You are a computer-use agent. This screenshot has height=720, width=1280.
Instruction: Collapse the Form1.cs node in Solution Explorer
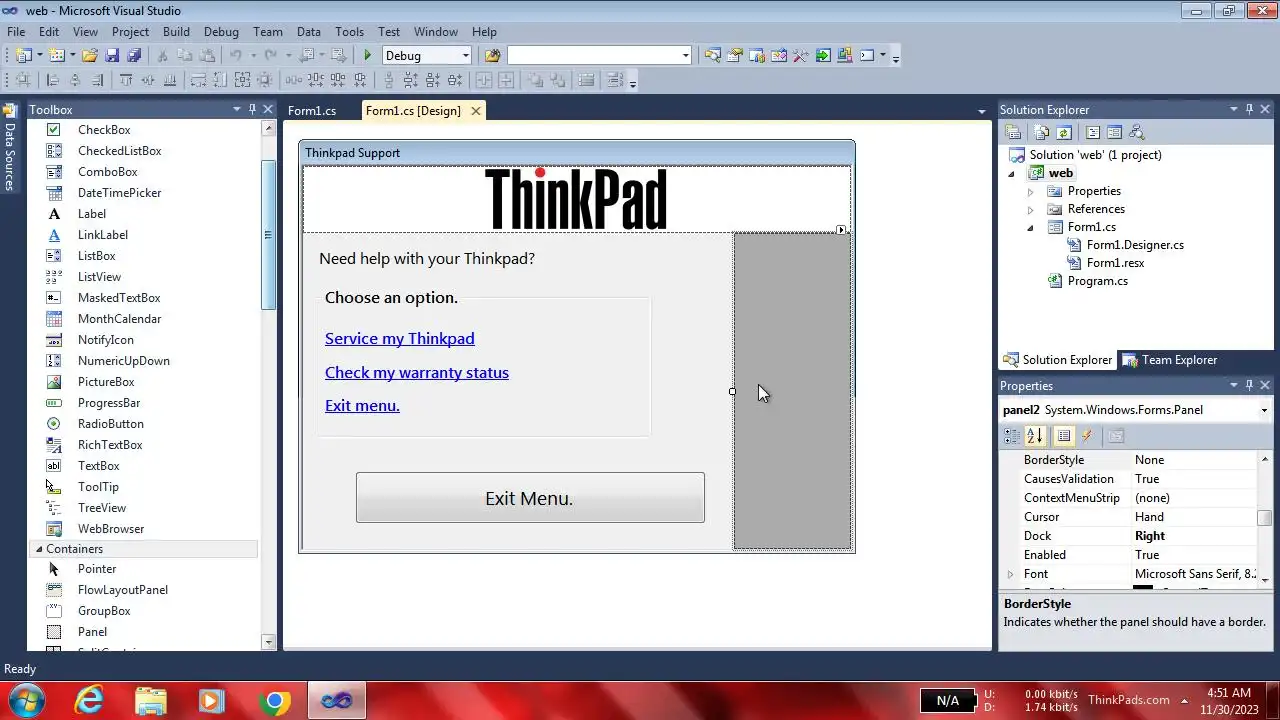1031,227
